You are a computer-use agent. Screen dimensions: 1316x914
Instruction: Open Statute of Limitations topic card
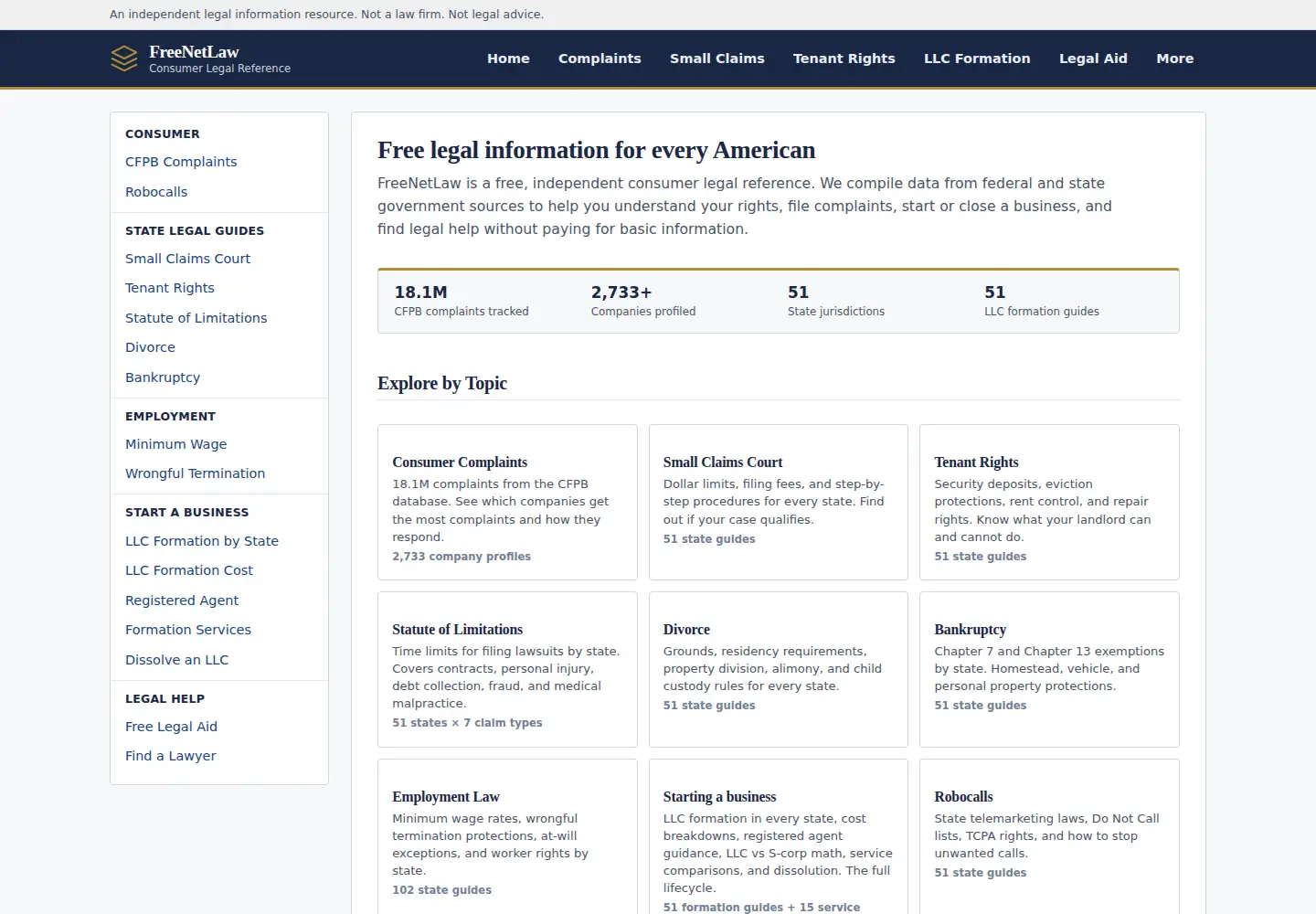[x=507, y=669]
